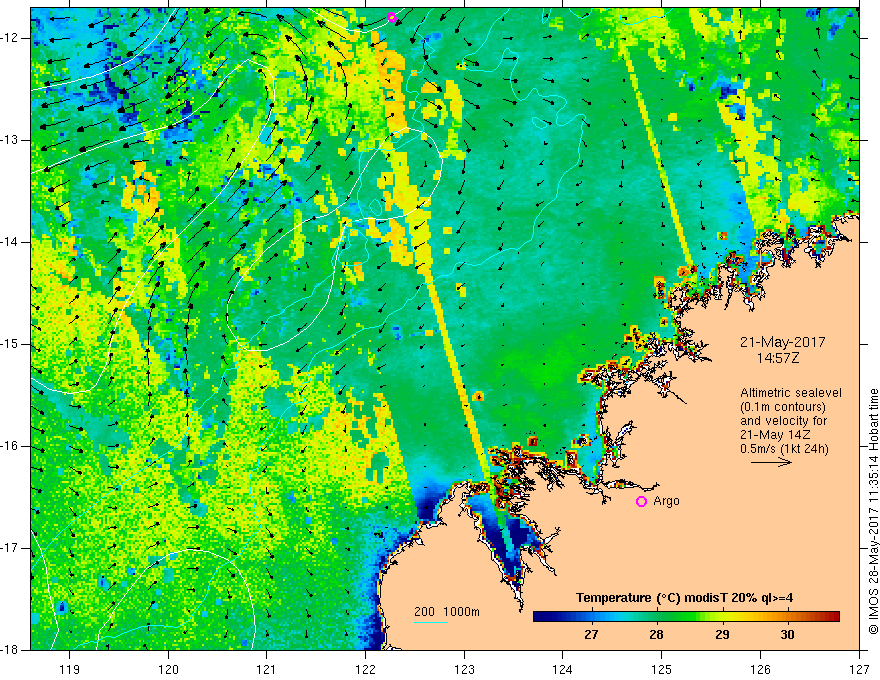Click the '27' colorbar tick label

coord(591,635)
